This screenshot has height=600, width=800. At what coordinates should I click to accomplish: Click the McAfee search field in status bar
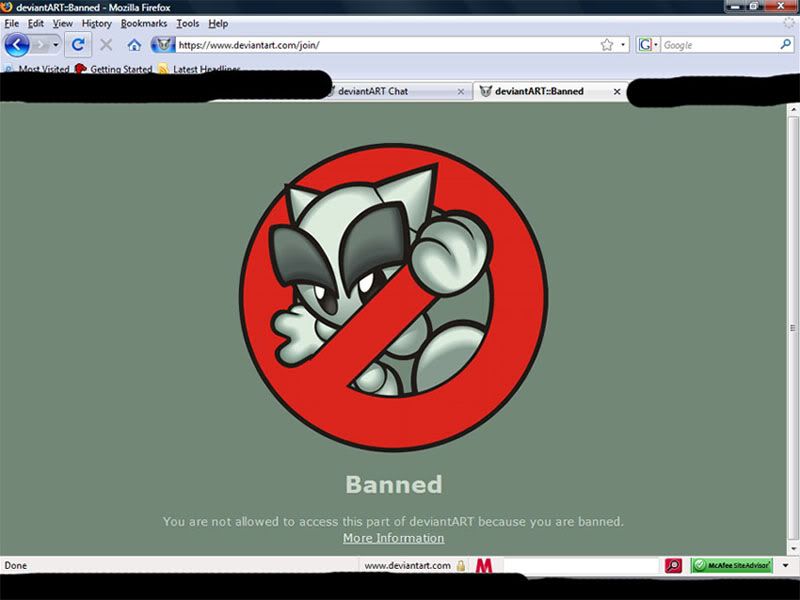click(x=581, y=565)
